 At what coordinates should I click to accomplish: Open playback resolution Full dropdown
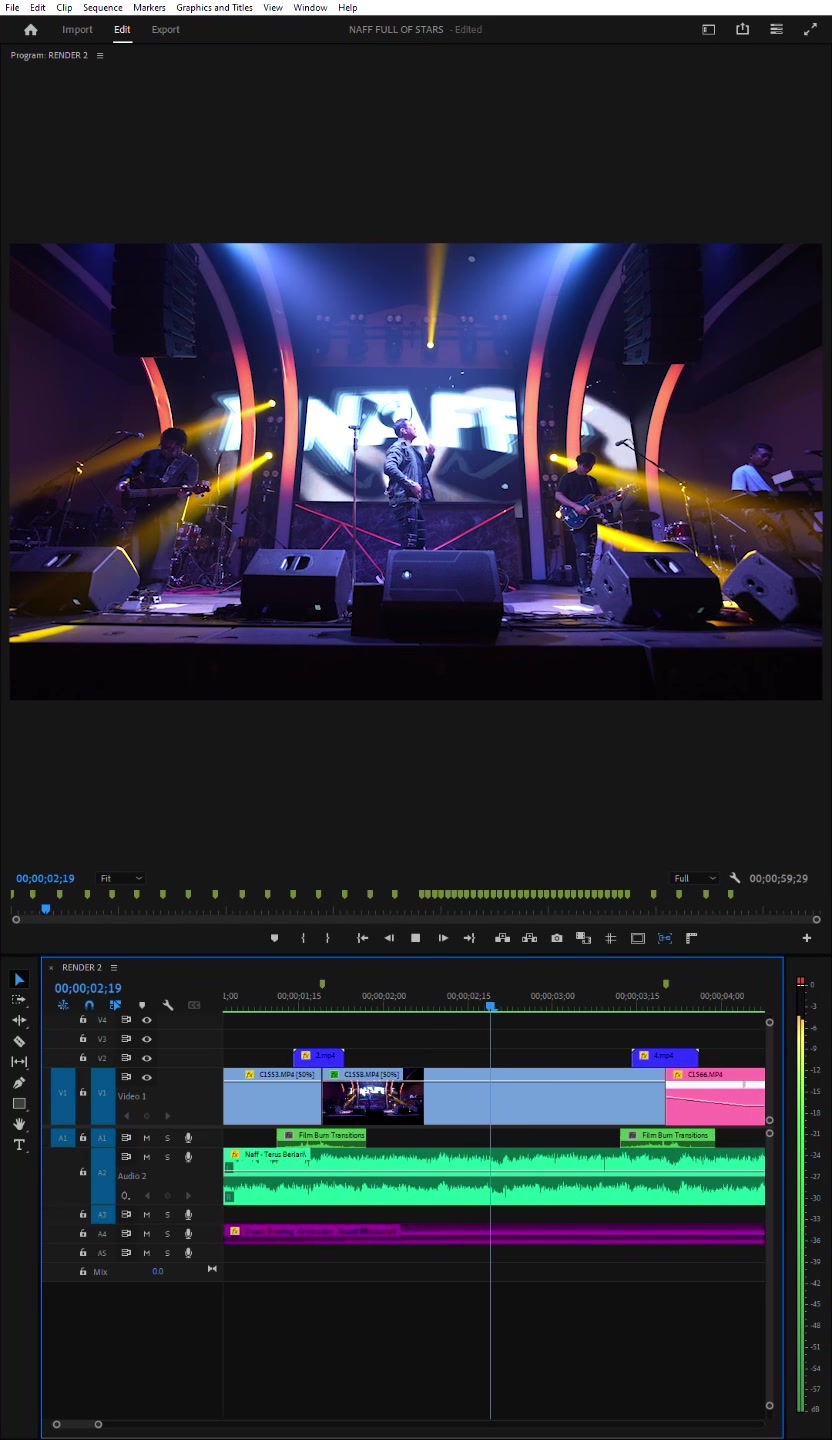(695, 878)
